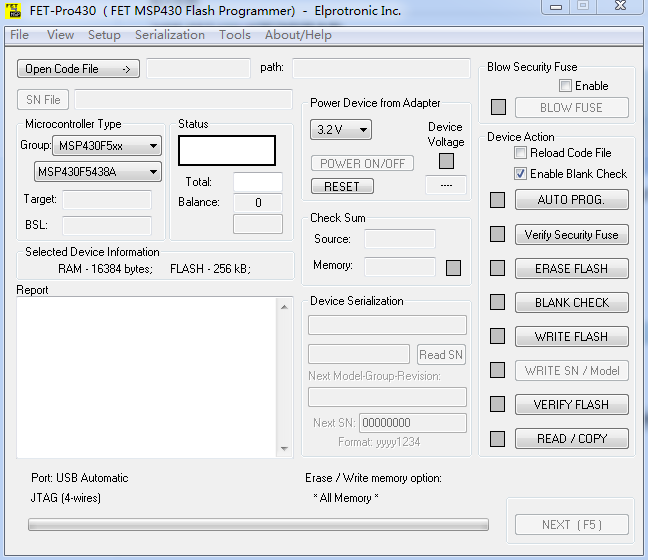Click indicator square beside WRITE SN / Model
Viewport: 648px width, 560px height.
(497, 370)
